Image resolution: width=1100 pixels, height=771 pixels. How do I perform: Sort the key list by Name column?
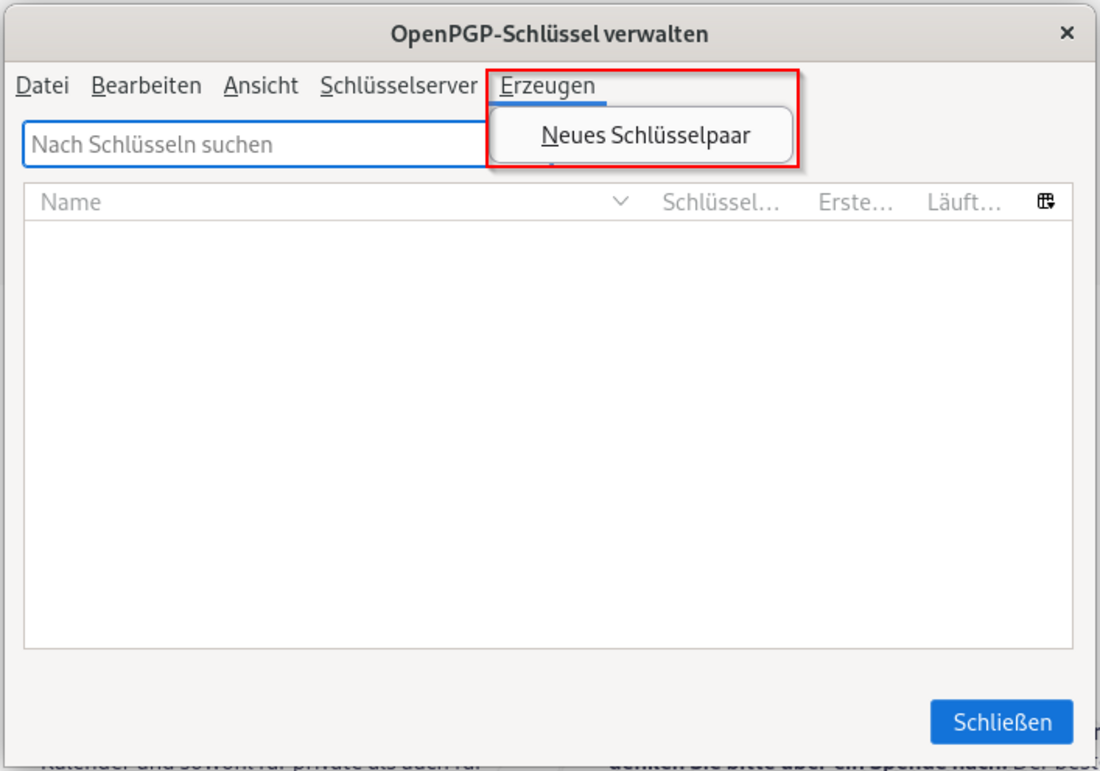[71, 202]
